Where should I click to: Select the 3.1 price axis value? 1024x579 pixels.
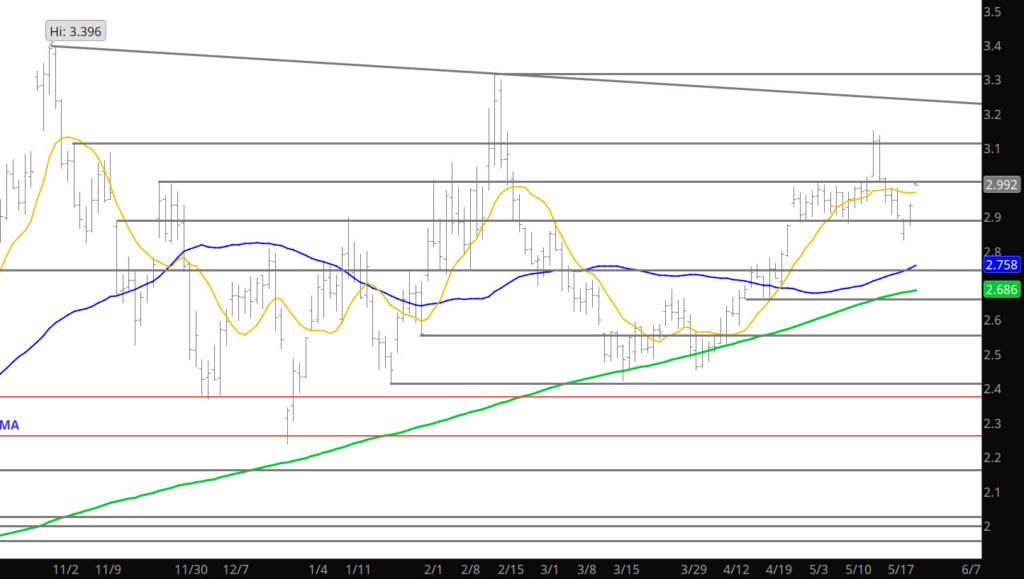tap(993, 149)
